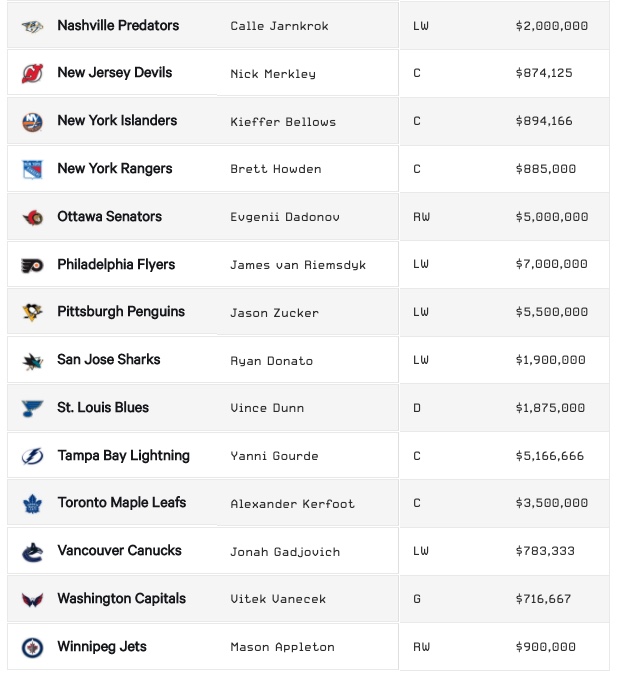
Task: Click the Winnipeg Jets logo
Action: [32, 648]
